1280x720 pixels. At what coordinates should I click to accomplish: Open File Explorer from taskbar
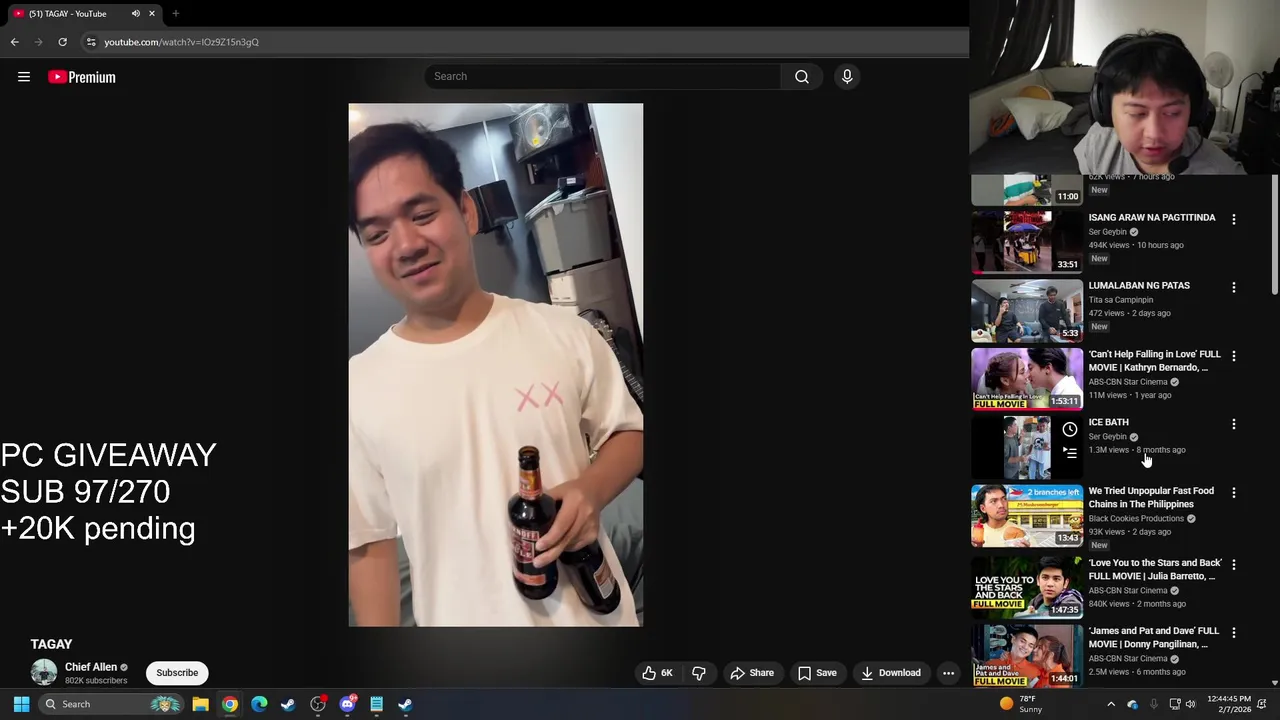(x=200, y=704)
